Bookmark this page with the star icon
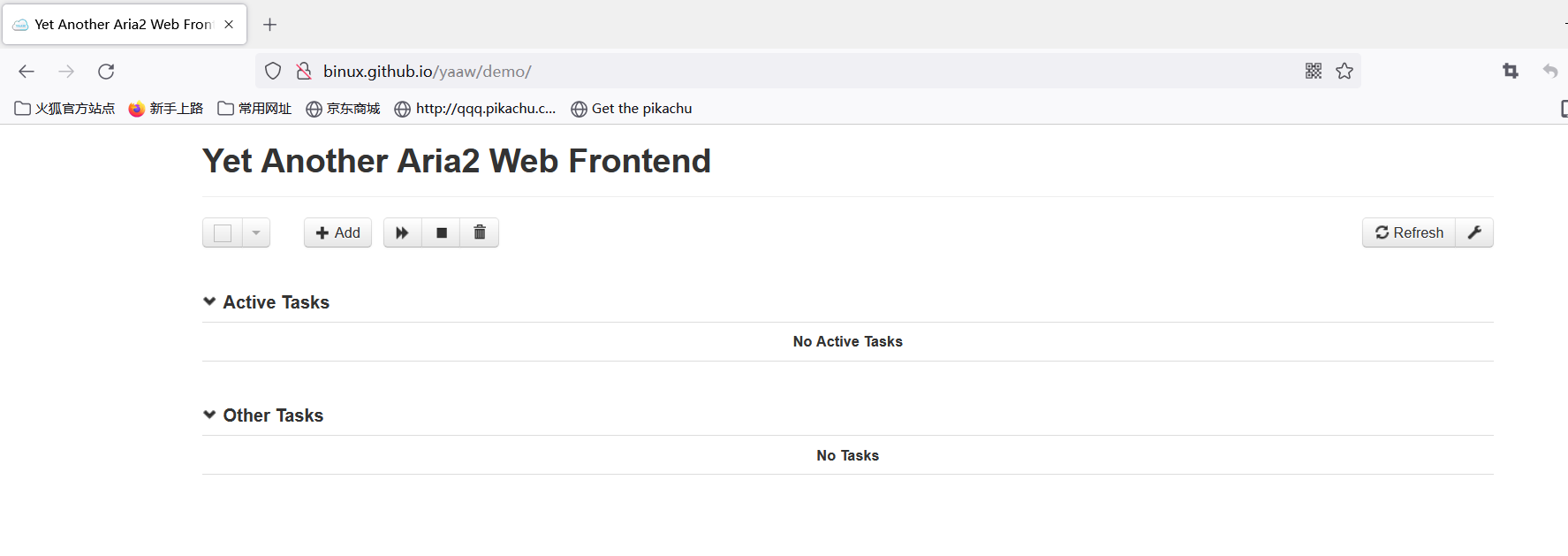1568x556 pixels. click(x=1345, y=71)
